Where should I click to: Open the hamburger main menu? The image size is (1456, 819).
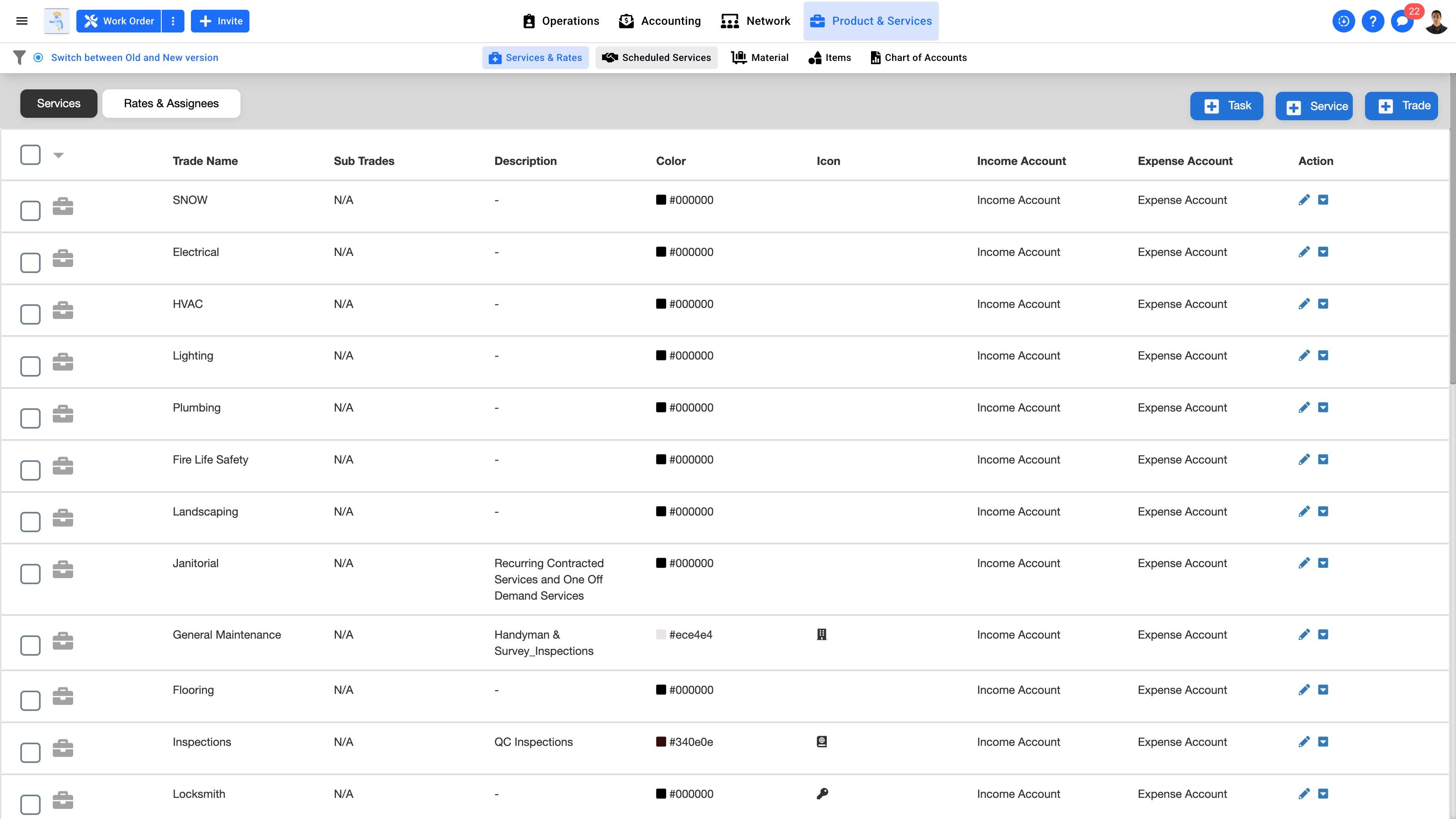(x=22, y=21)
